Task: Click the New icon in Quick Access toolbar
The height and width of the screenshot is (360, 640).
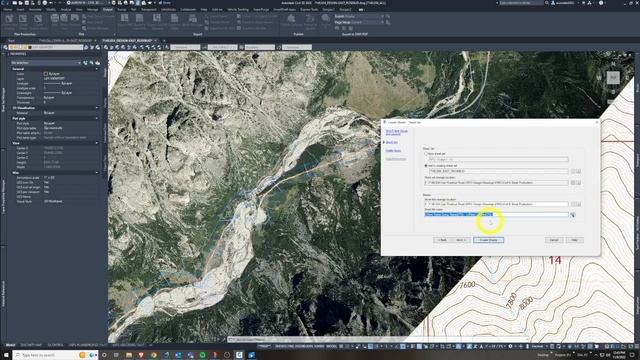Action: pos(15,3)
